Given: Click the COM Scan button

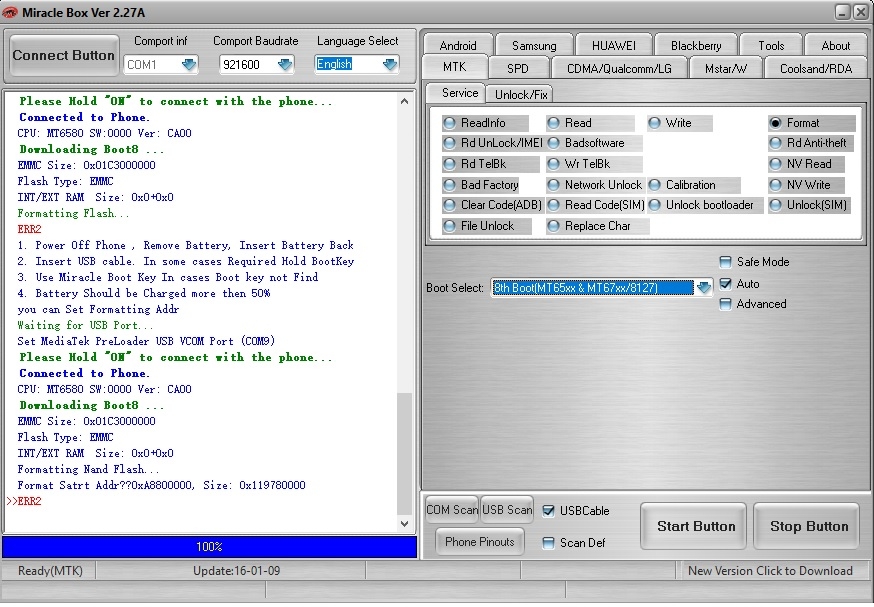Looking at the screenshot, I should tap(452, 509).
